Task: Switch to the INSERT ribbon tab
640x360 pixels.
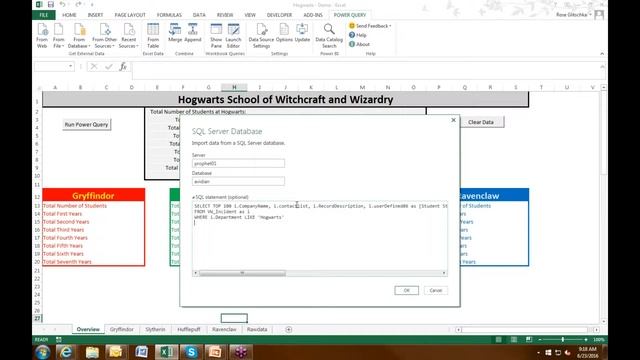Action: click(x=95, y=15)
